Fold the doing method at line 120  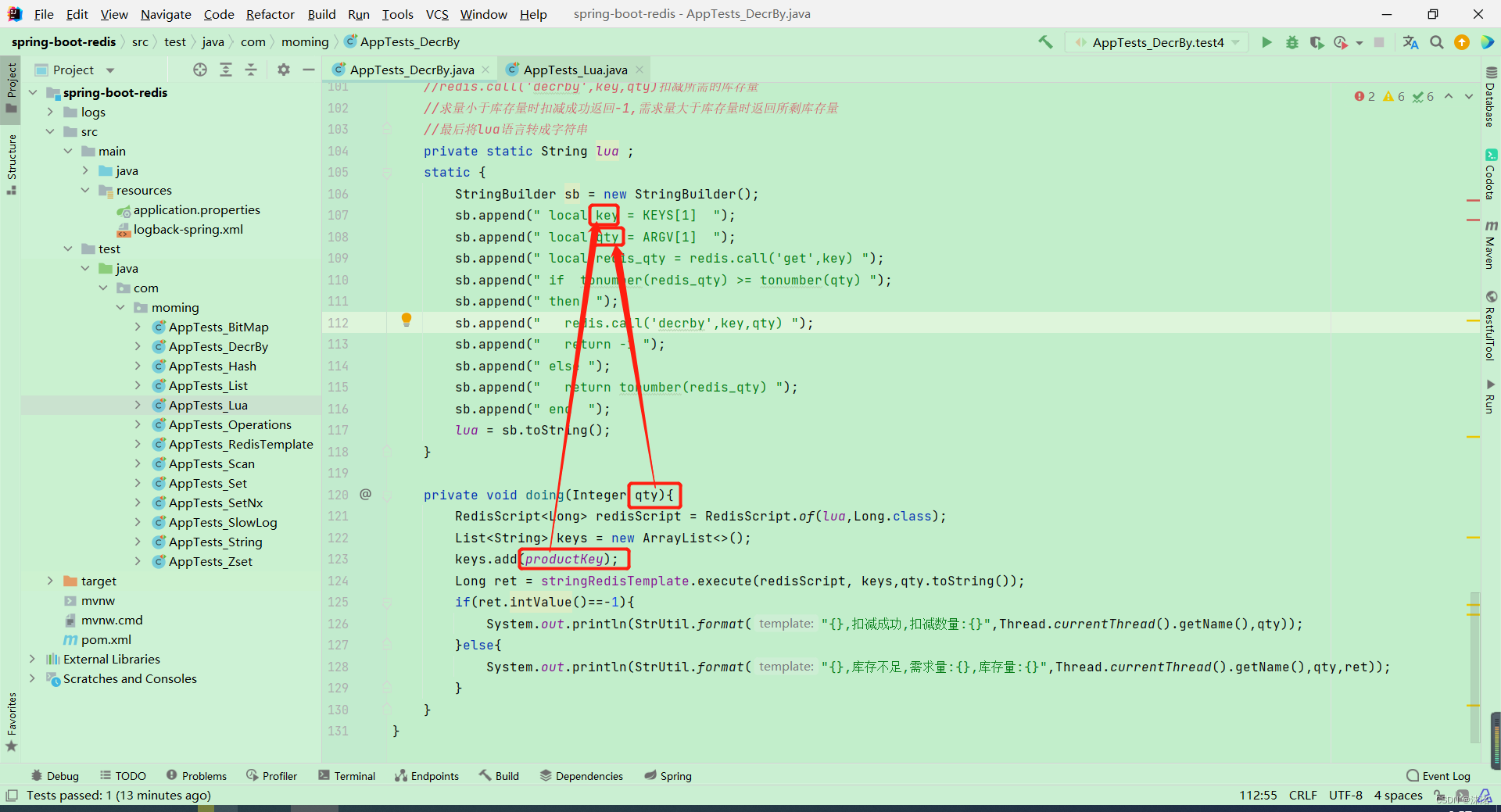(x=387, y=495)
